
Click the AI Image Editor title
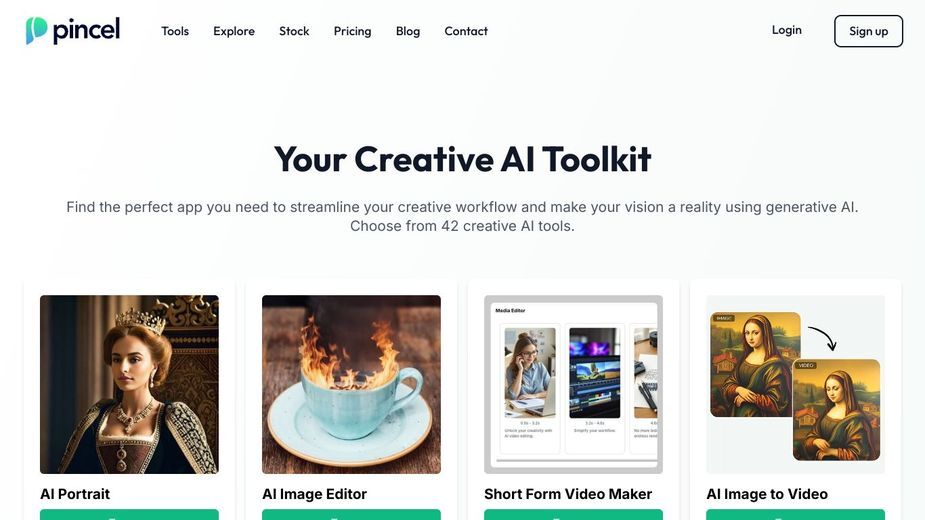click(314, 494)
